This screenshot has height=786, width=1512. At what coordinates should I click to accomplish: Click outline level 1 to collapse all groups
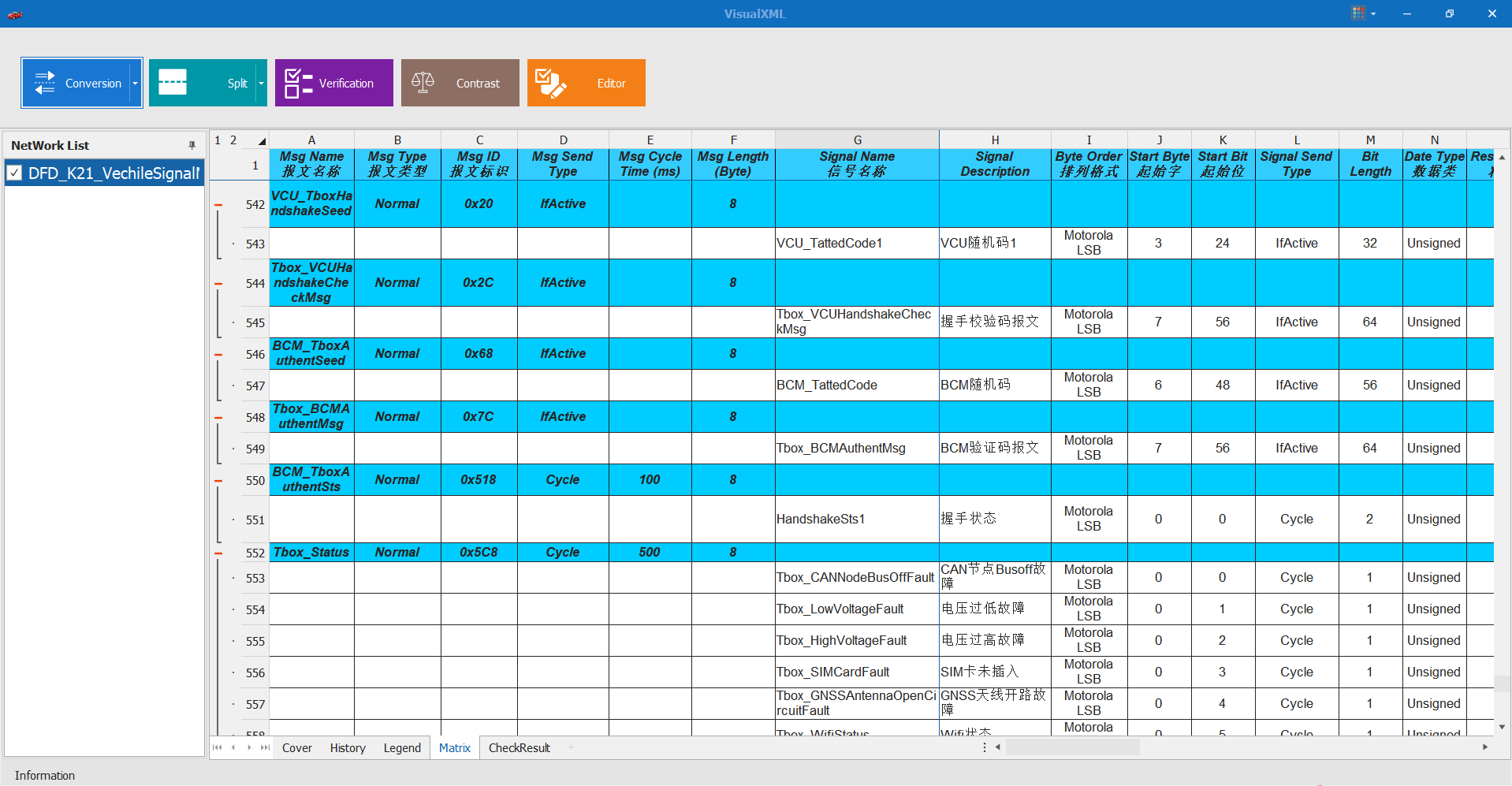click(x=218, y=140)
